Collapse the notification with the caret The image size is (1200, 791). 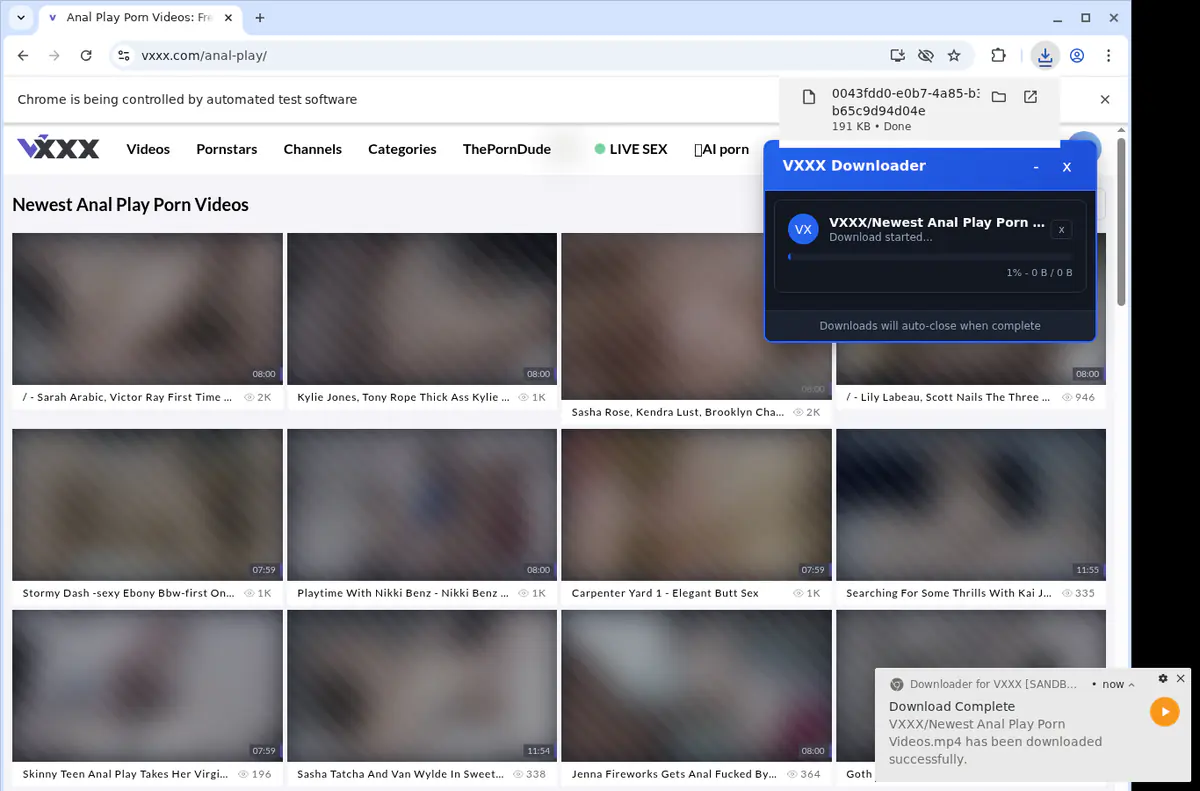point(1133,685)
